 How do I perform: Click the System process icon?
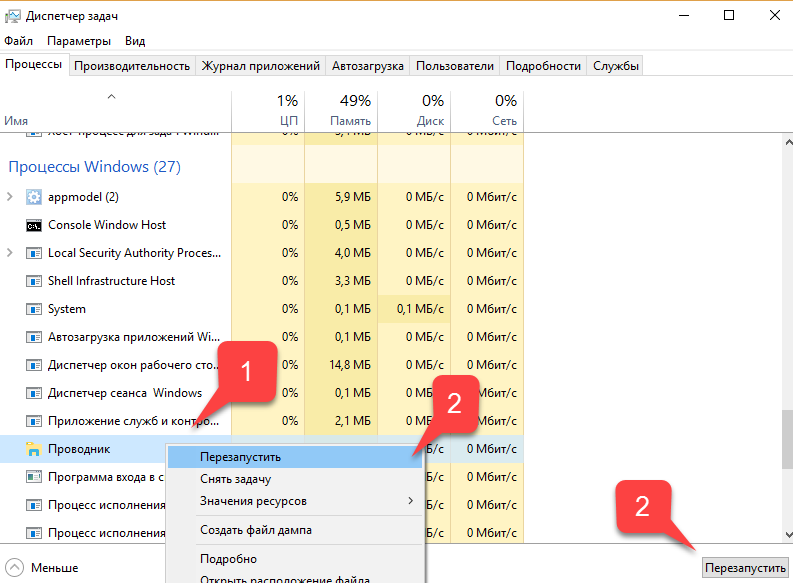(34, 309)
